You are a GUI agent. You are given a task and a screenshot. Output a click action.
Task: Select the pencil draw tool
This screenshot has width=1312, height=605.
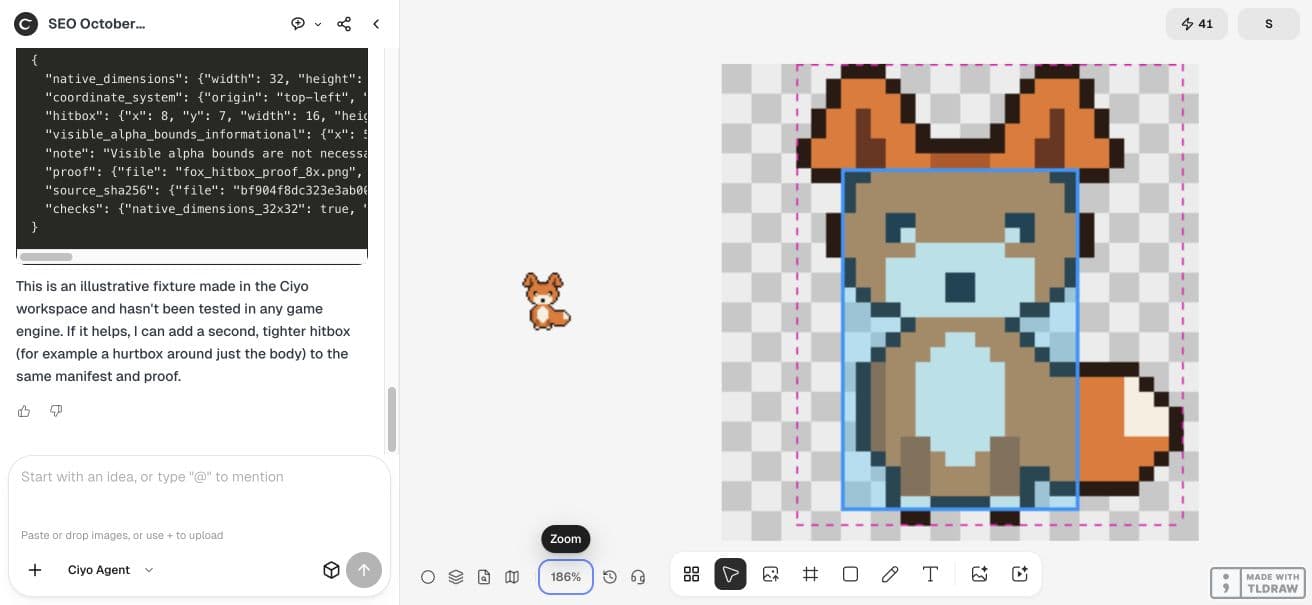[890, 574]
